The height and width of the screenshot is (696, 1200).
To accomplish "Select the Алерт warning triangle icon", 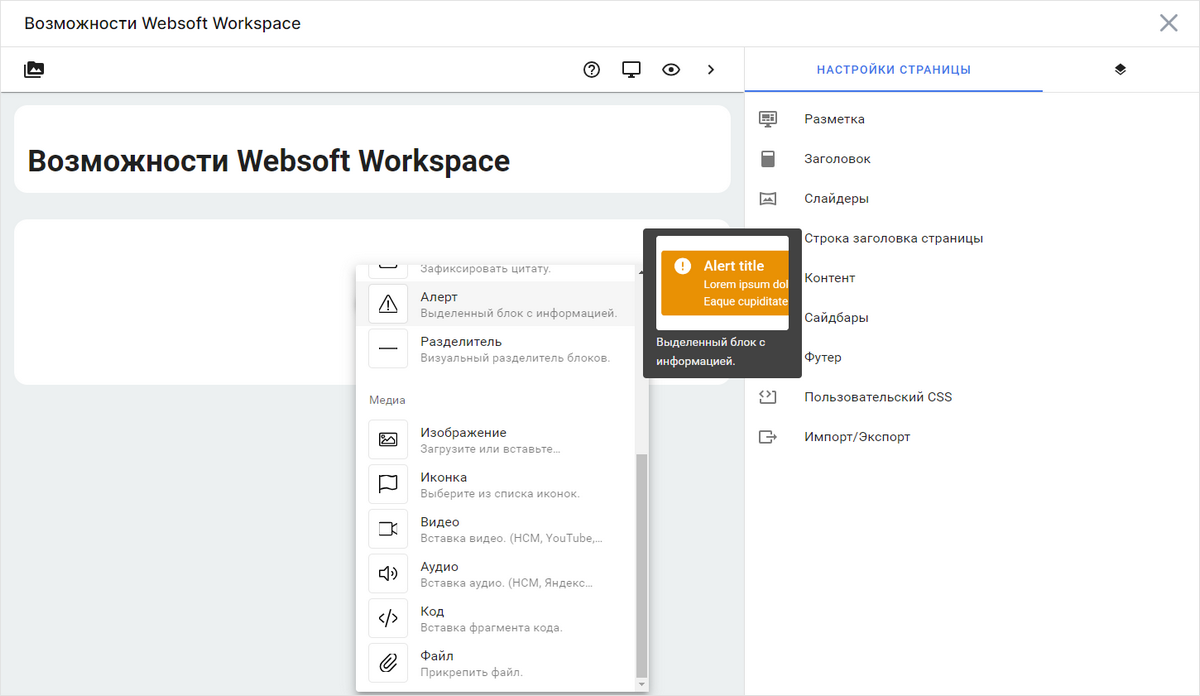I will tap(388, 304).
